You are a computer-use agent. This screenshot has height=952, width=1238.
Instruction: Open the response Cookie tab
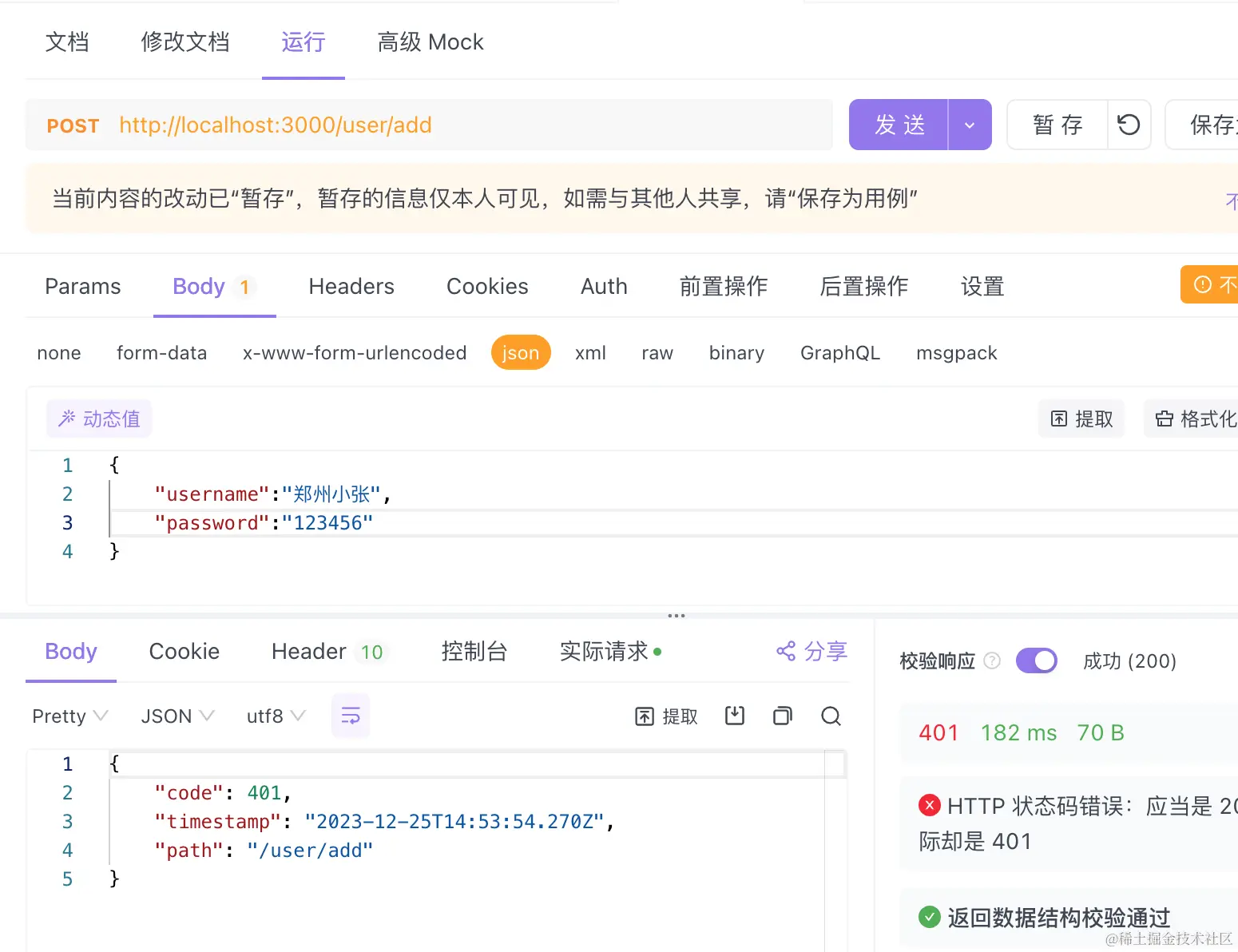(x=185, y=652)
